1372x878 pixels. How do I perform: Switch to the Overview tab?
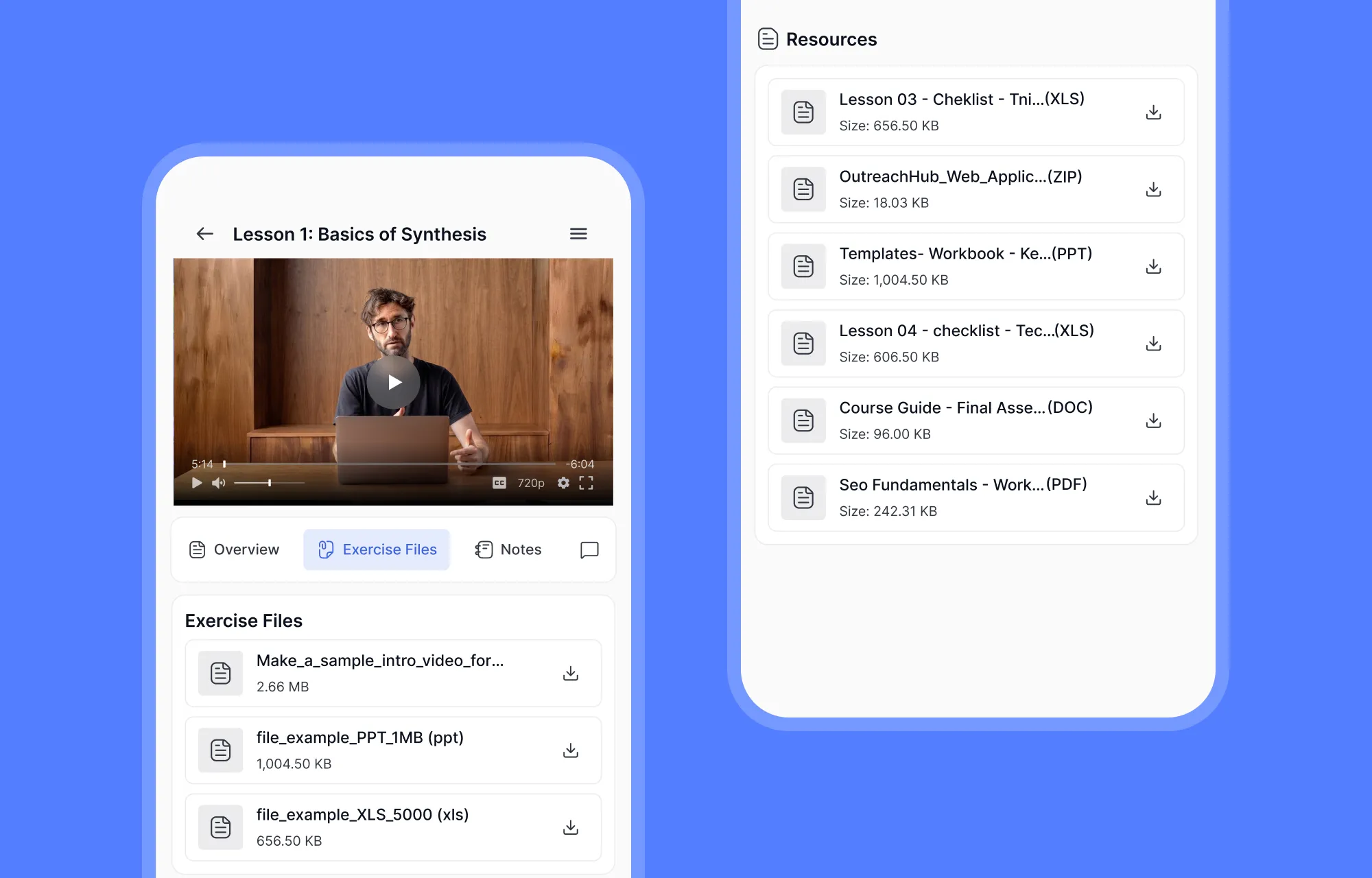click(x=234, y=549)
